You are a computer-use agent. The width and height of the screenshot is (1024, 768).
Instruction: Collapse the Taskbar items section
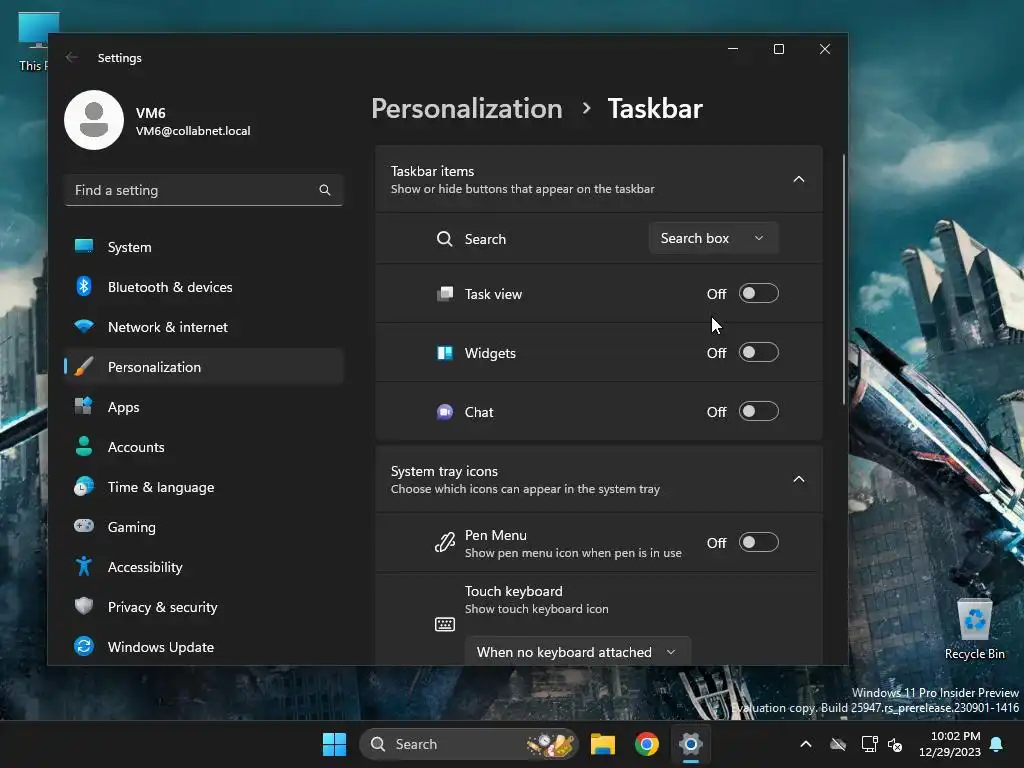pyautogui.click(x=798, y=179)
